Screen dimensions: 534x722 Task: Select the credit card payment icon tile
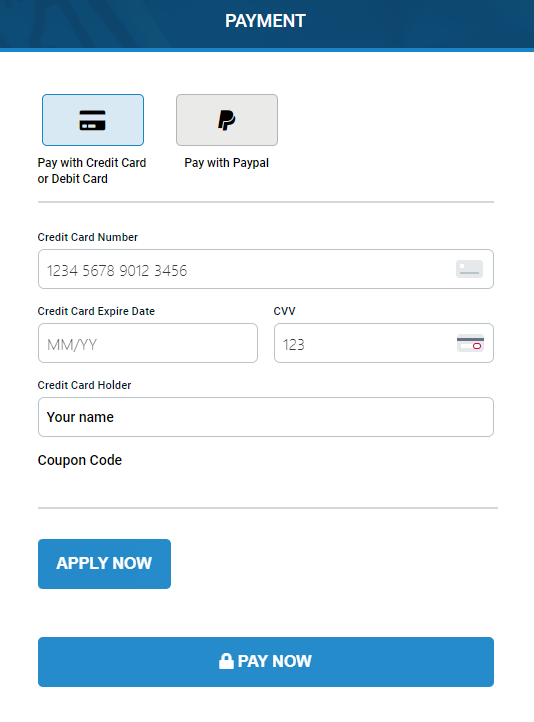coord(93,120)
